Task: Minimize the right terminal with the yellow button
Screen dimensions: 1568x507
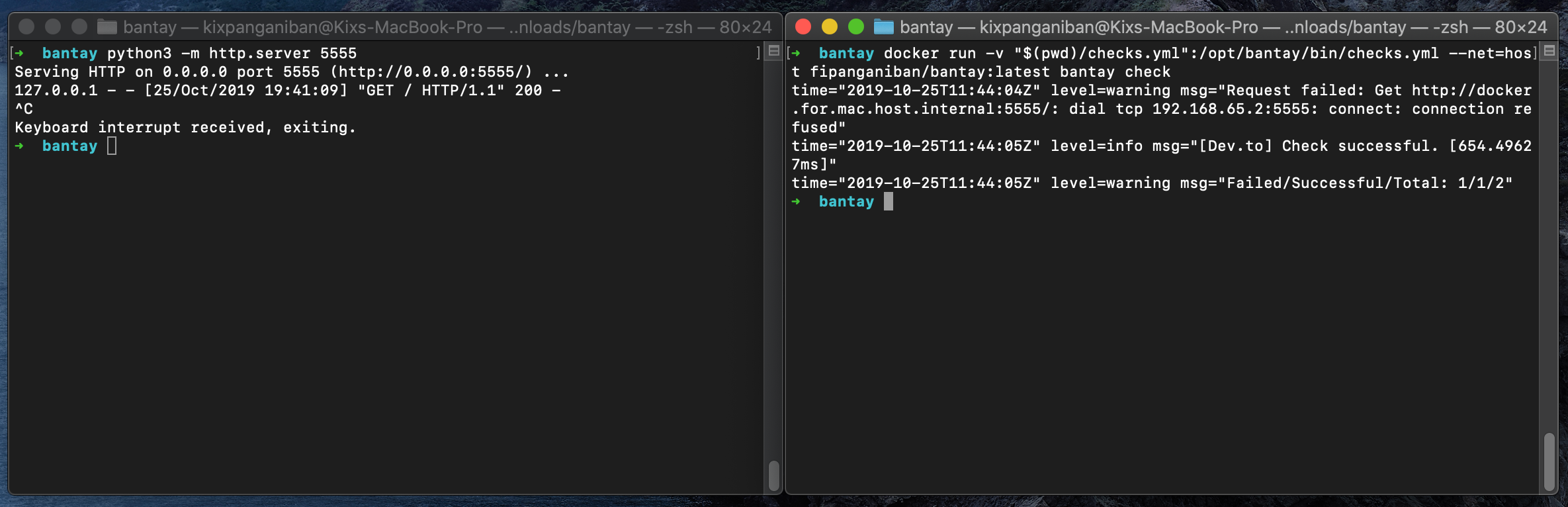Action: 830,27
